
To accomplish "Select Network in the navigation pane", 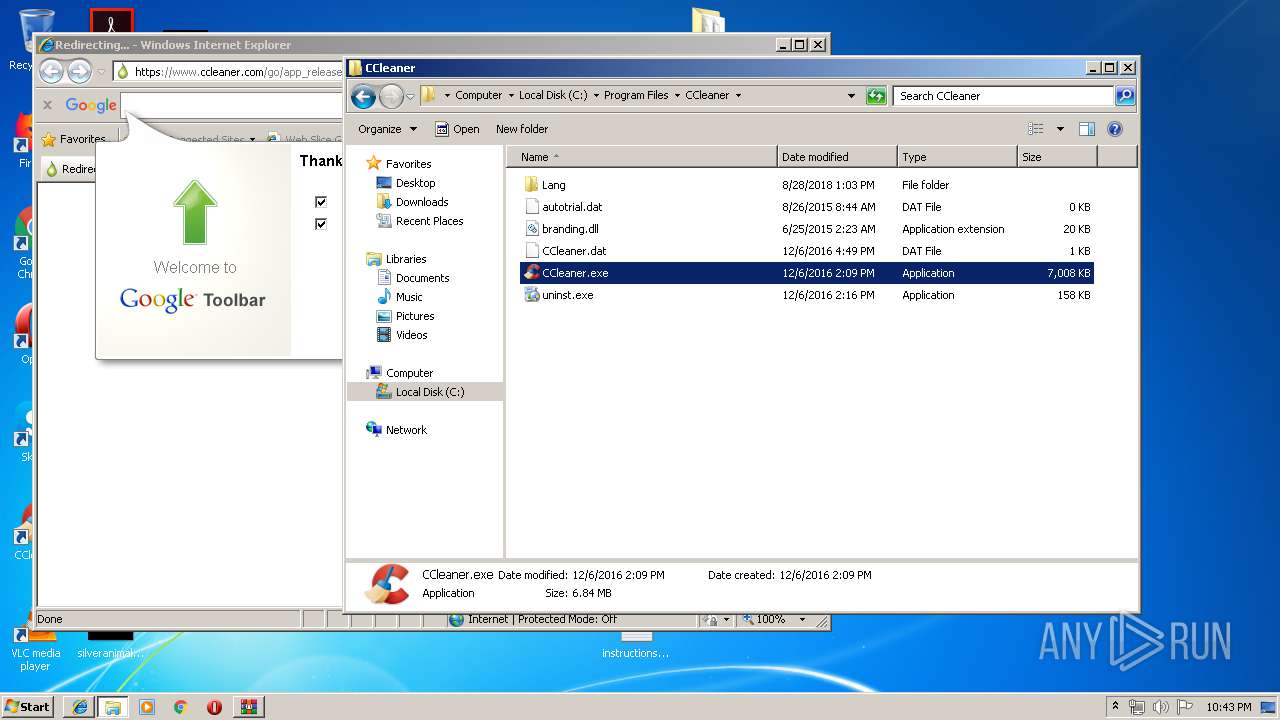I will (406, 430).
